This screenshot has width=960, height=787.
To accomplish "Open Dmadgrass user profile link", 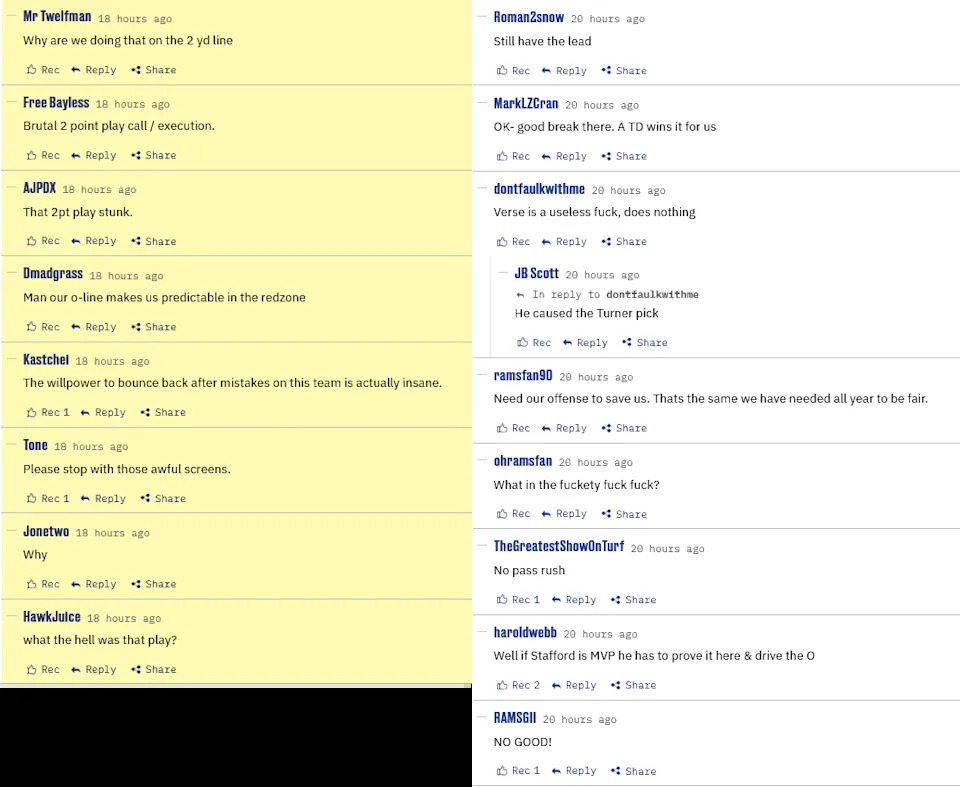I will pos(53,274).
